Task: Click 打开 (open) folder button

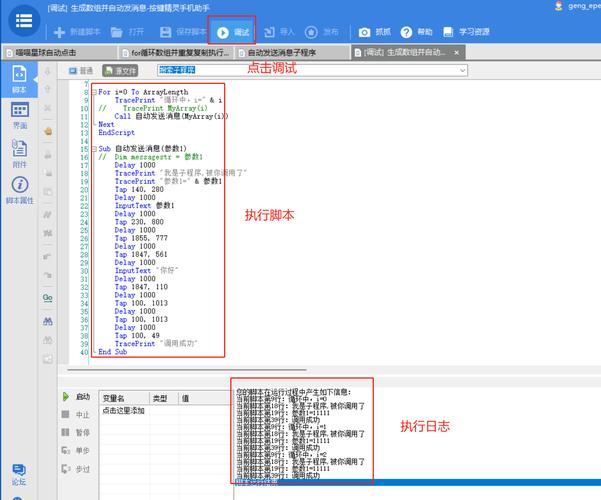Action: click(x=127, y=32)
